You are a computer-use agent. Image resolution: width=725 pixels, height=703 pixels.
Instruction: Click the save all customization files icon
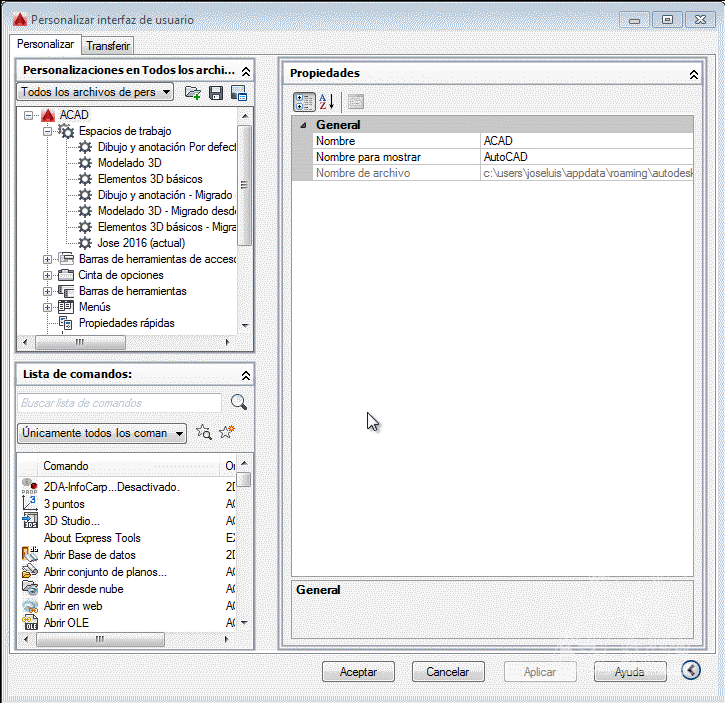point(216,93)
